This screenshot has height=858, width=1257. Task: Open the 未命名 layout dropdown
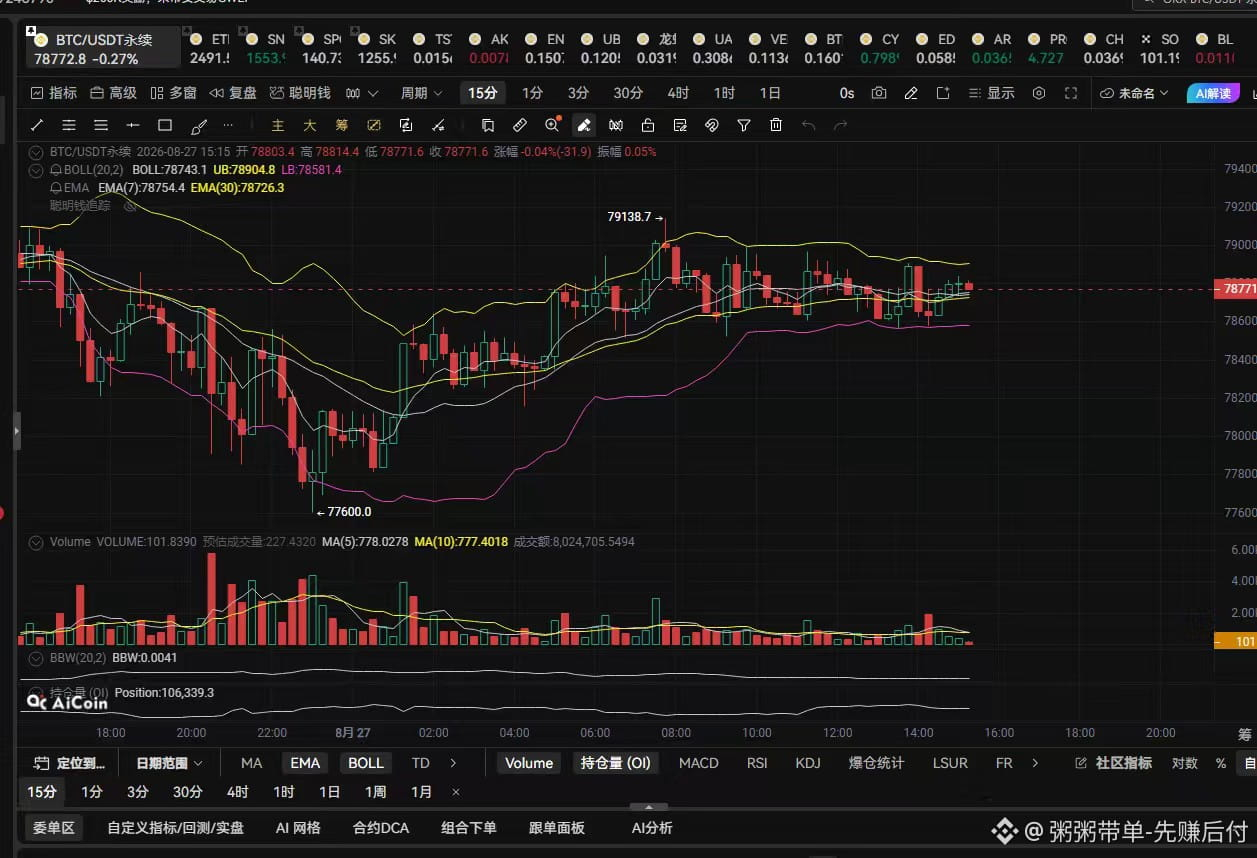pos(1135,93)
